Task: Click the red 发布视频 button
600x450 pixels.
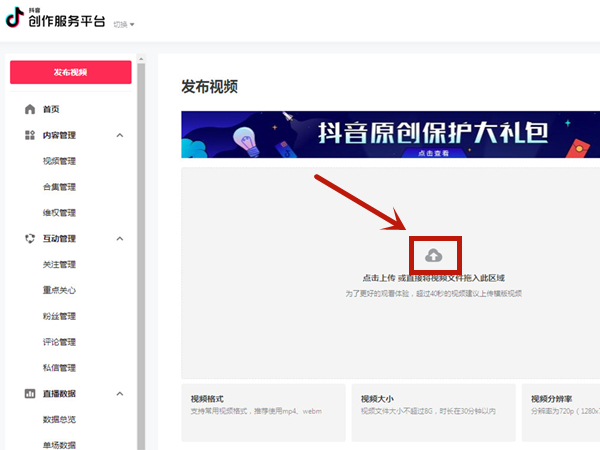Action: click(71, 72)
